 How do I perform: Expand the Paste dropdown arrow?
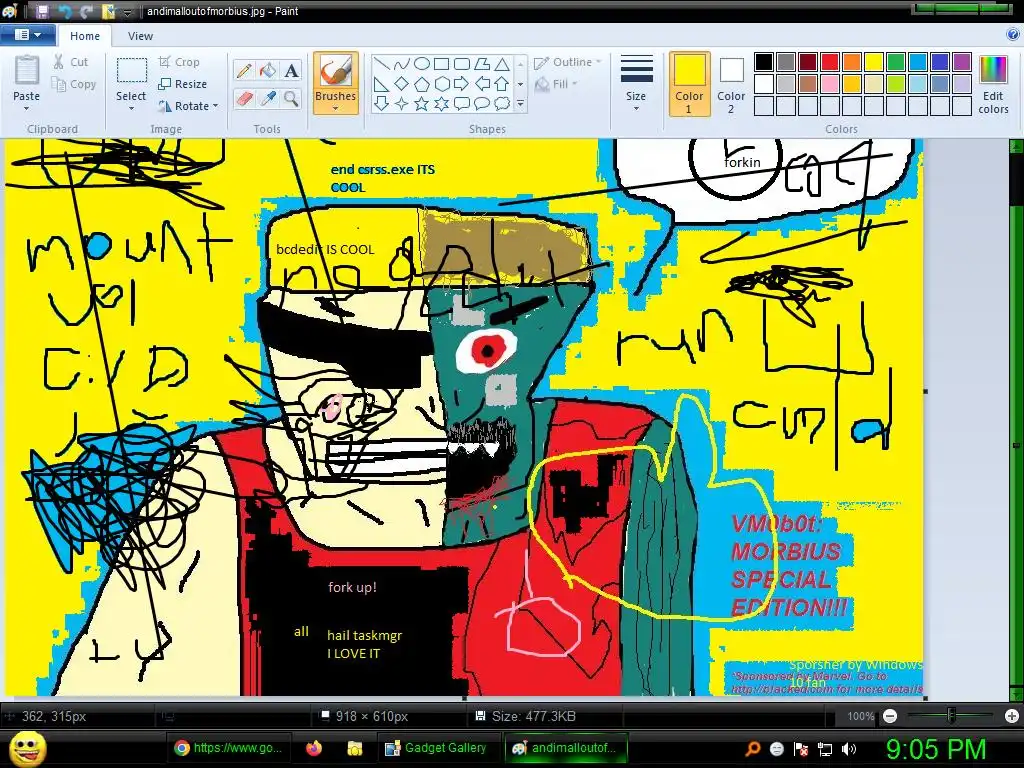pyautogui.click(x=27, y=110)
